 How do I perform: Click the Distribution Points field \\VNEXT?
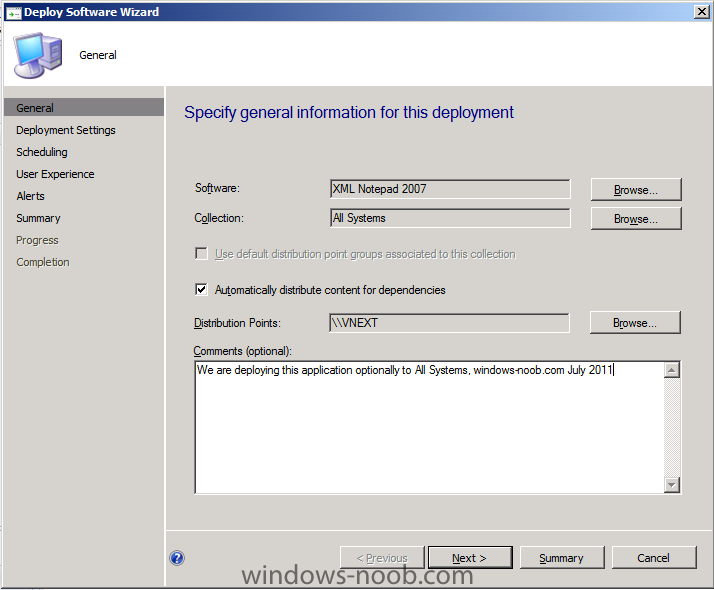[x=449, y=323]
